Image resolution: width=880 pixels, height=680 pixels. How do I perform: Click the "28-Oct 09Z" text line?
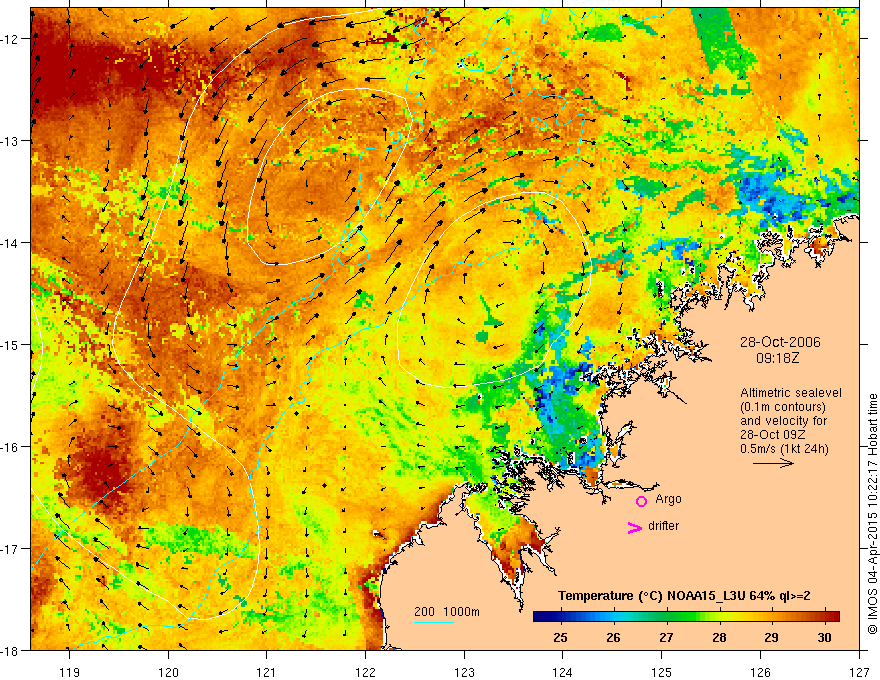point(774,435)
